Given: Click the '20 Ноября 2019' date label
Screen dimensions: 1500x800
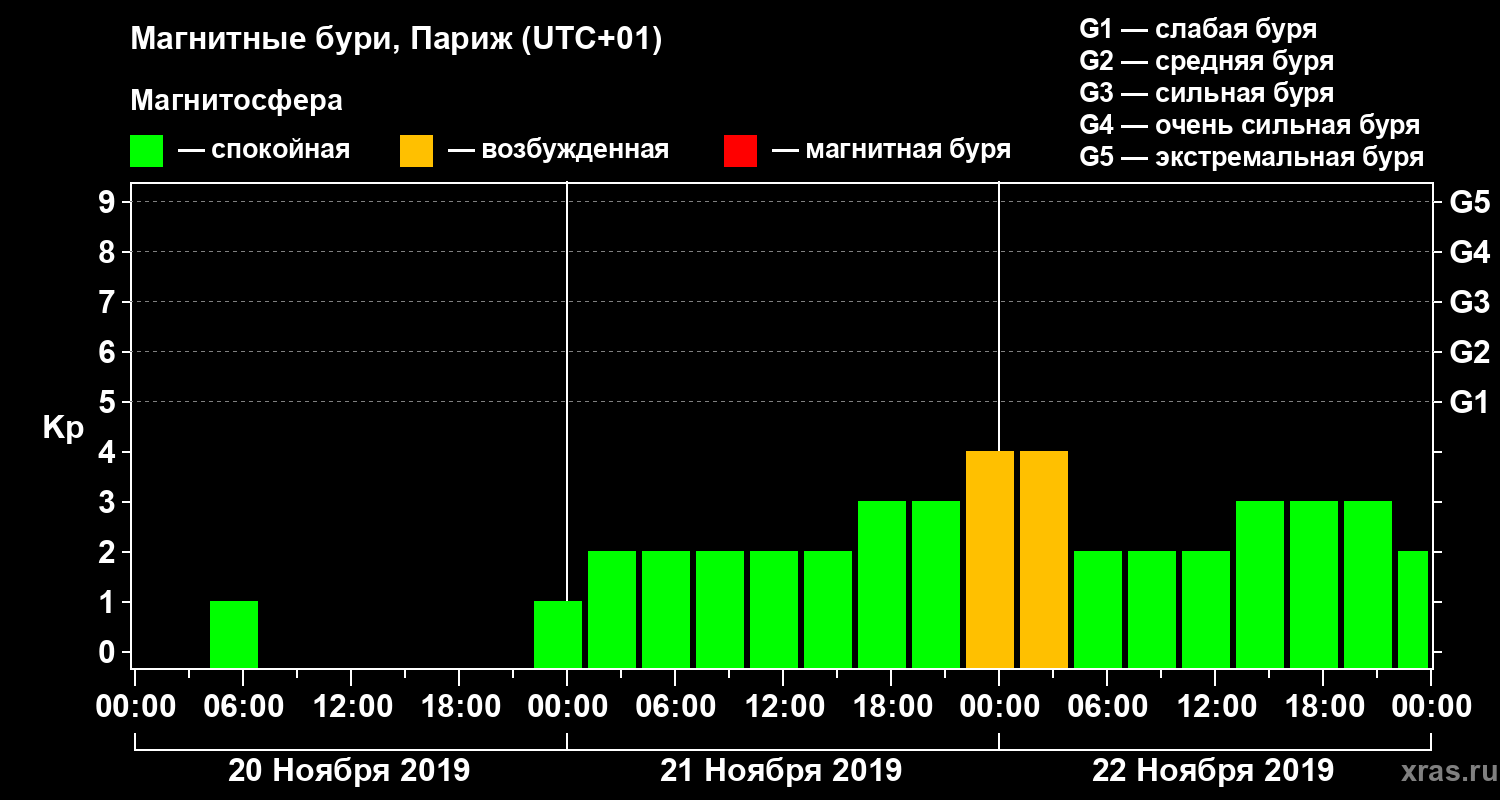Looking at the screenshot, I should [x=349, y=770].
